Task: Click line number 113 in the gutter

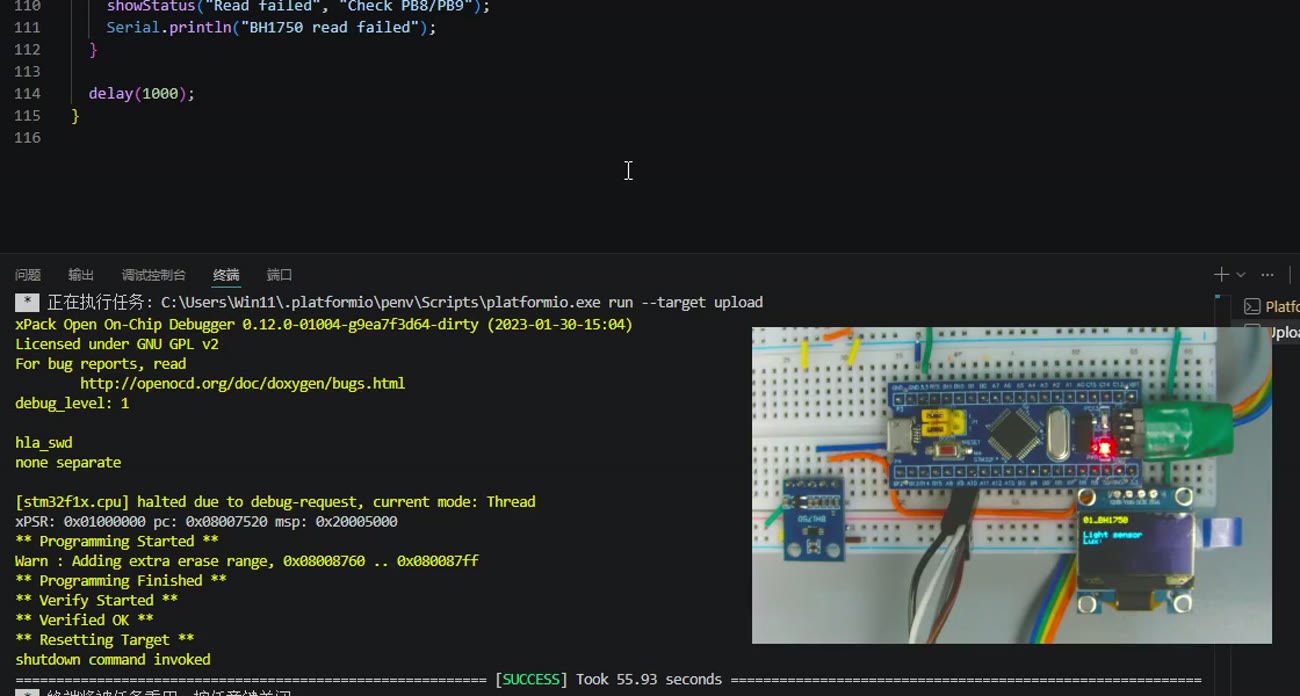Action: (x=27, y=71)
